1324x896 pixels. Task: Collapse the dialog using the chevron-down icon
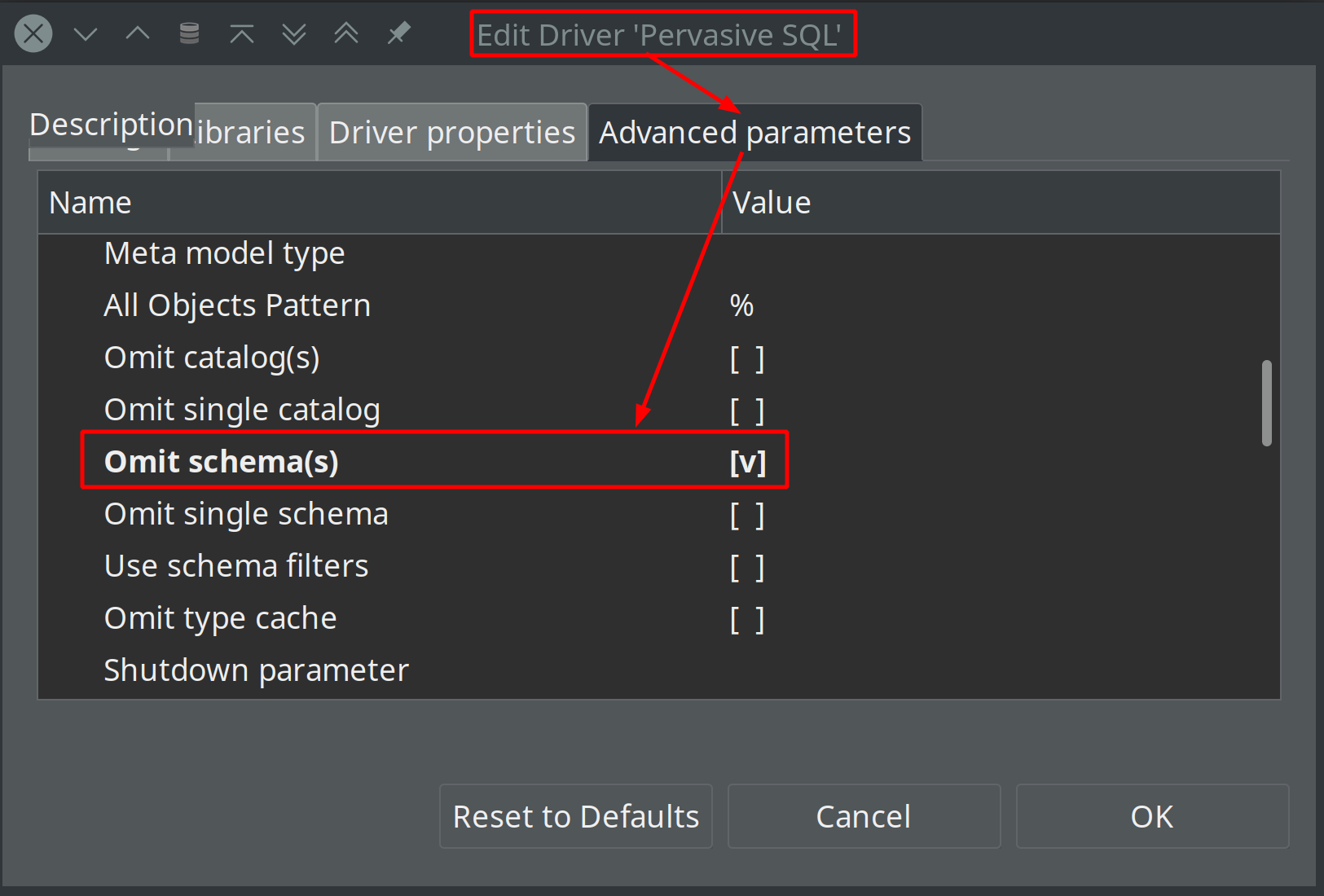point(85,33)
